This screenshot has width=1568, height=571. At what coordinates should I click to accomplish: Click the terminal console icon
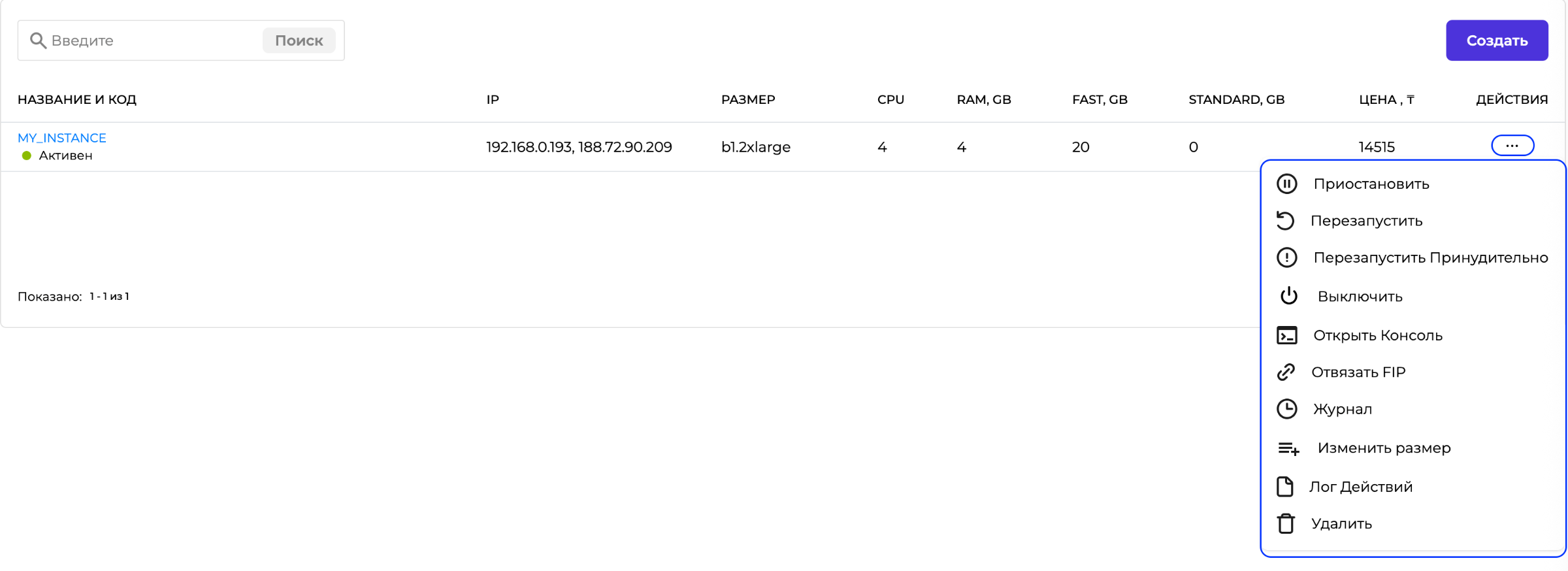(x=1286, y=335)
